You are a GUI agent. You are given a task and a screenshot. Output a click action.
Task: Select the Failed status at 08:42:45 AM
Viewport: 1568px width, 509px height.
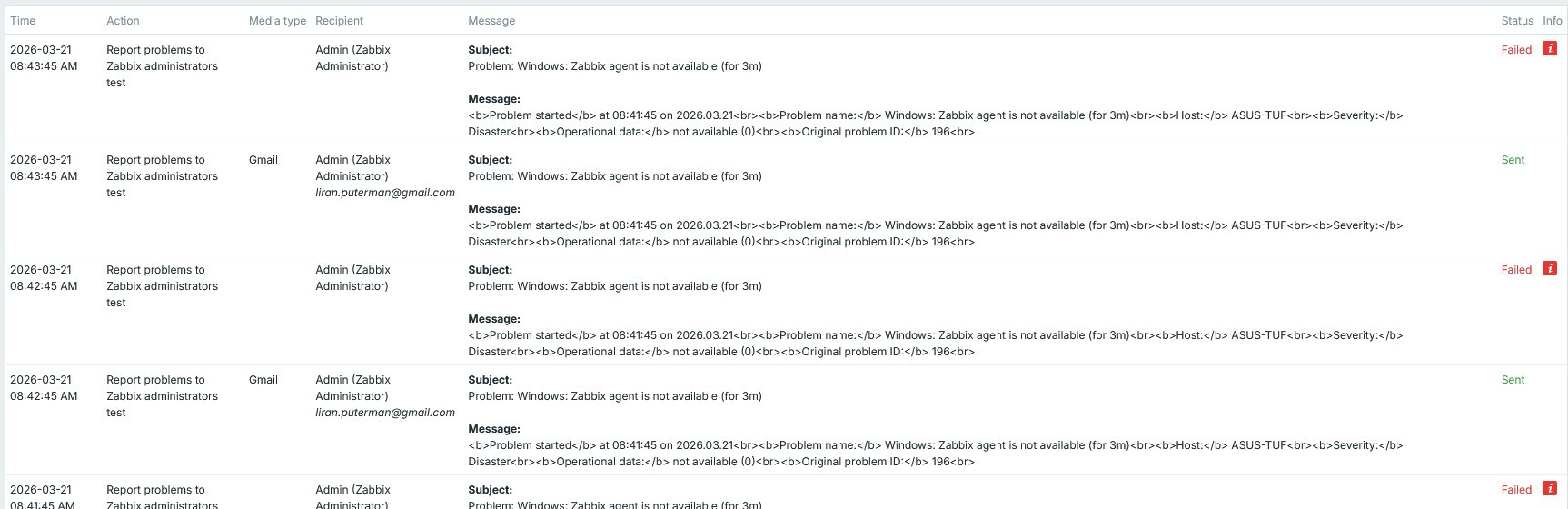click(x=1516, y=270)
